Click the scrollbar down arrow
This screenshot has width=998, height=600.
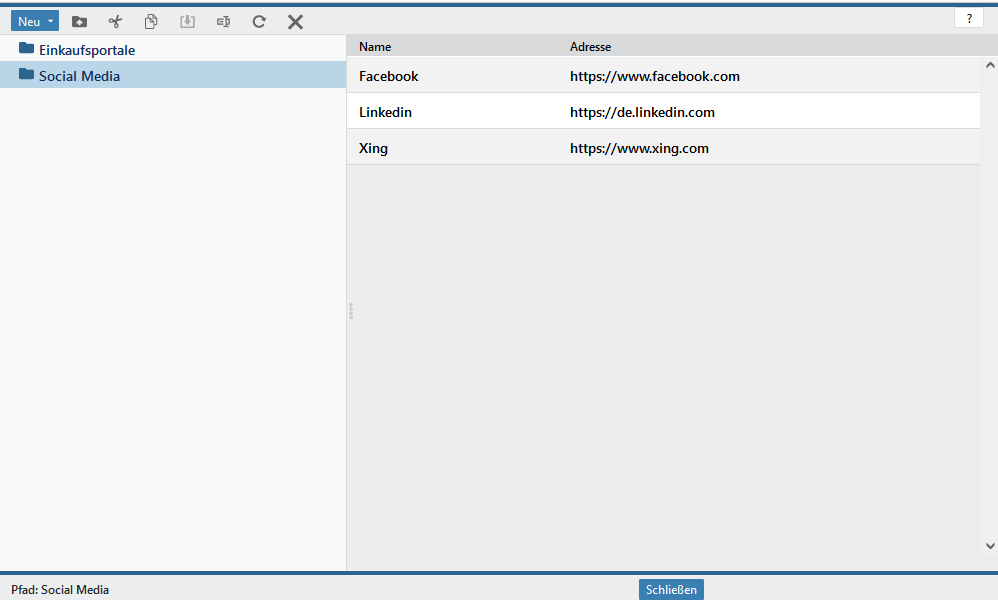pyautogui.click(x=990, y=546)
